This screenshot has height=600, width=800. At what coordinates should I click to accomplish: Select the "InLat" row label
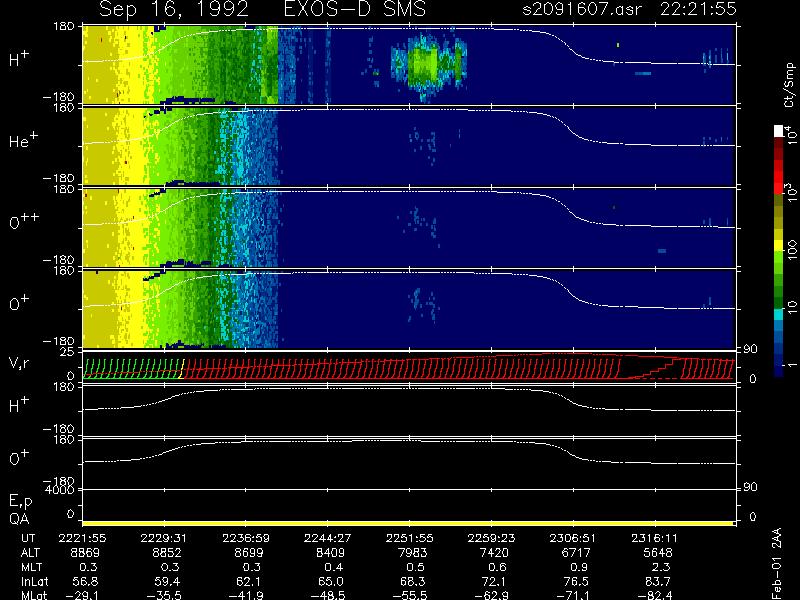(34, 582)
